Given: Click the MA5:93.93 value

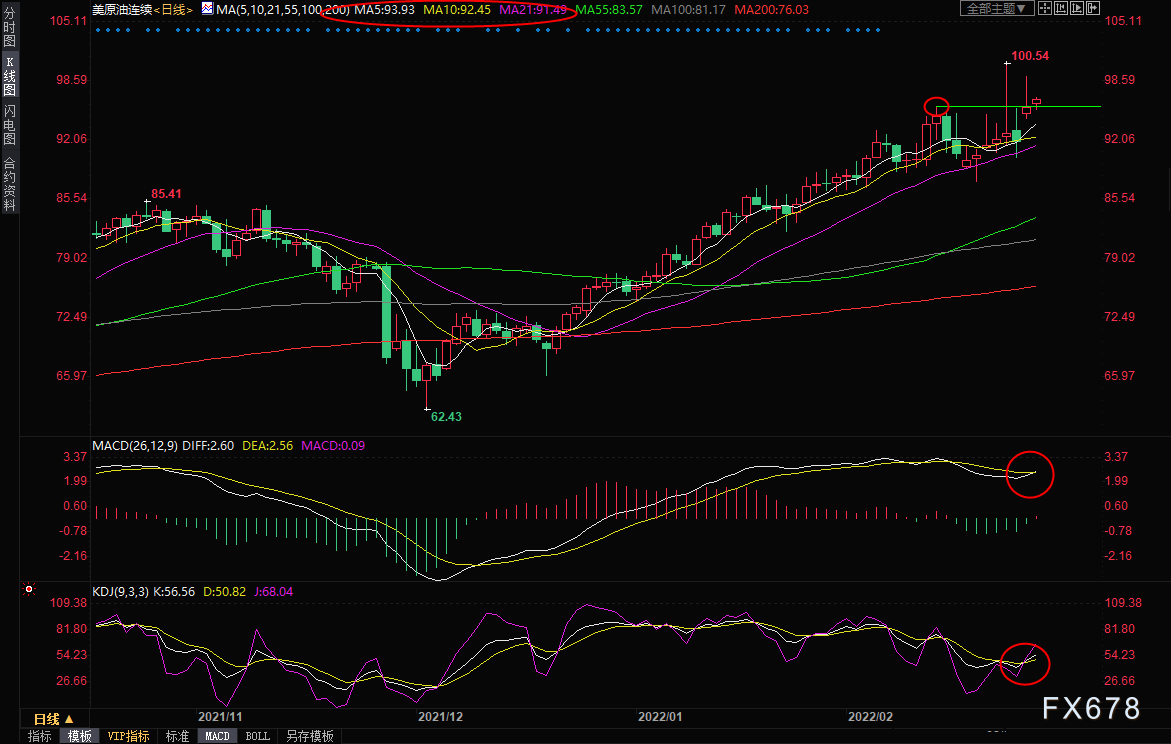Looking at the screenshot, I should pyautogui.click(x=385, y=10).
